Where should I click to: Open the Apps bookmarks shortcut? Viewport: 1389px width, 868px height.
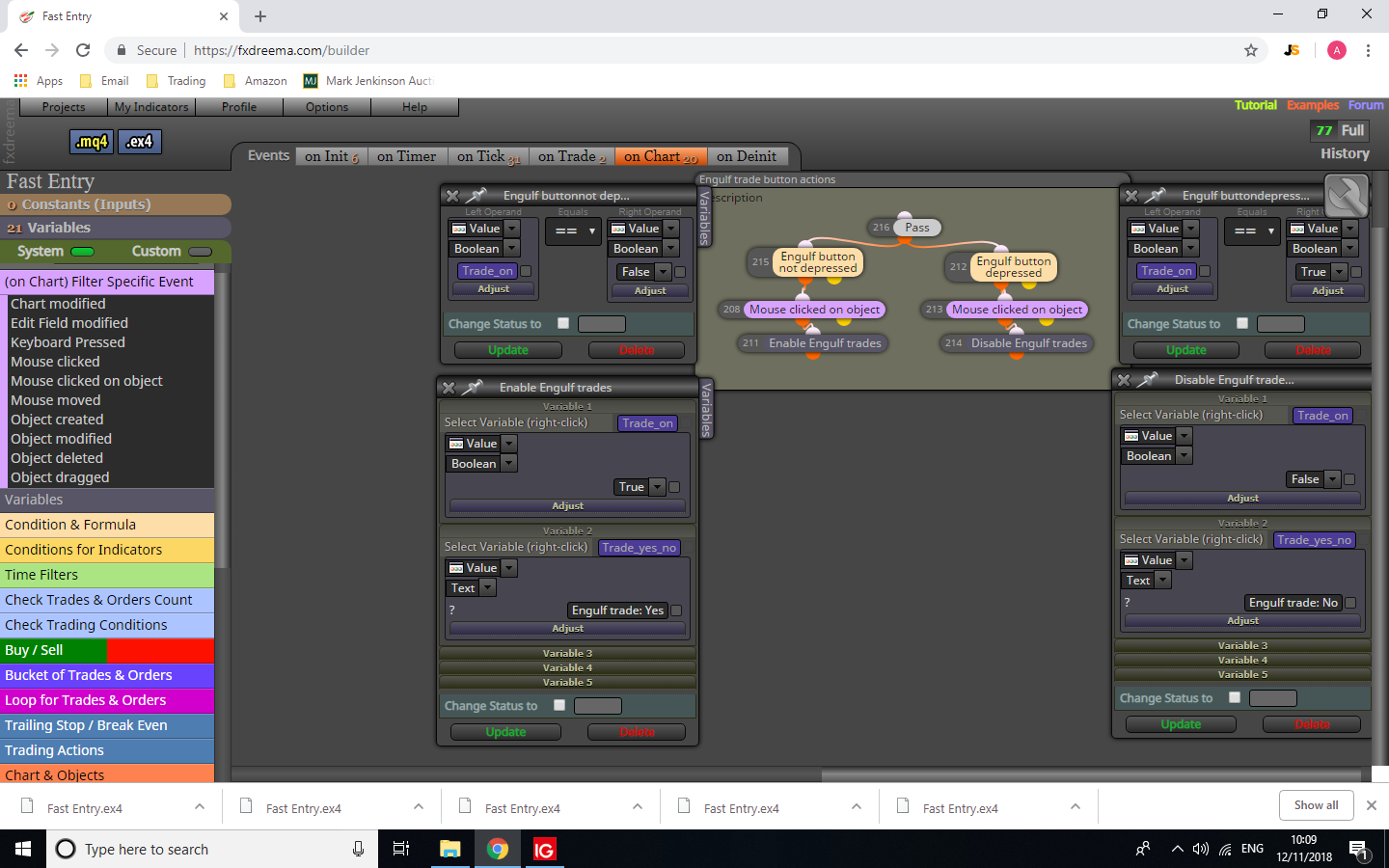click(x=39, y=81)
